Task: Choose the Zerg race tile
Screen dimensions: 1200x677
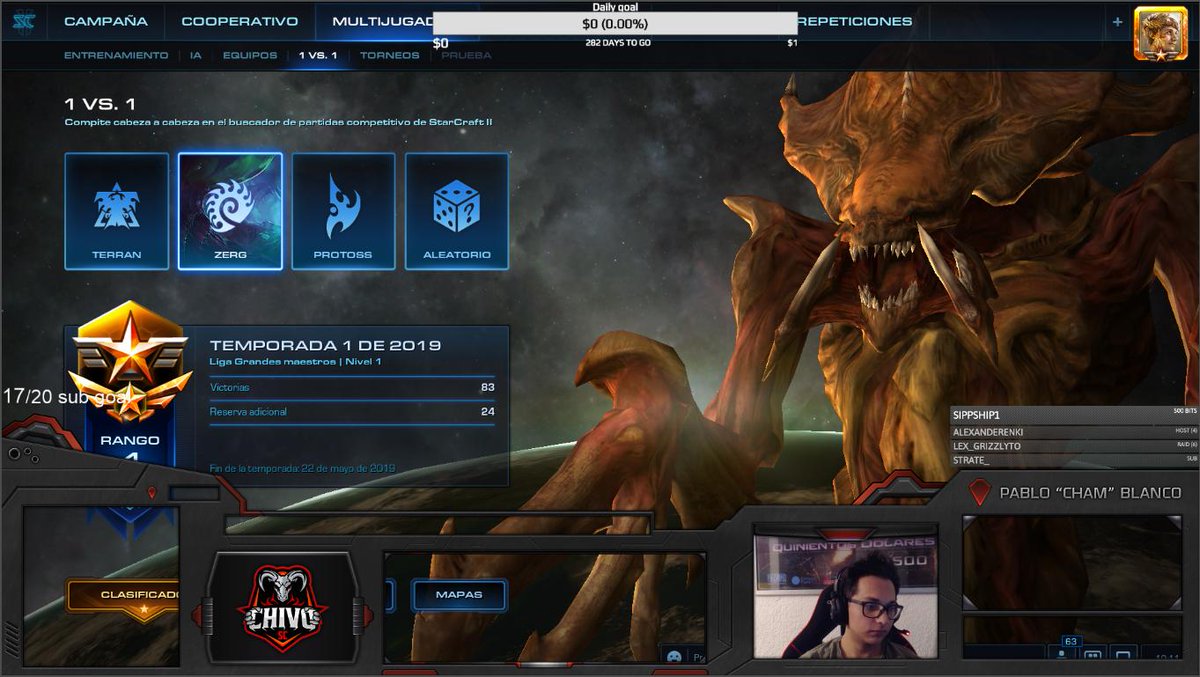Action: [x=230, y=211]
